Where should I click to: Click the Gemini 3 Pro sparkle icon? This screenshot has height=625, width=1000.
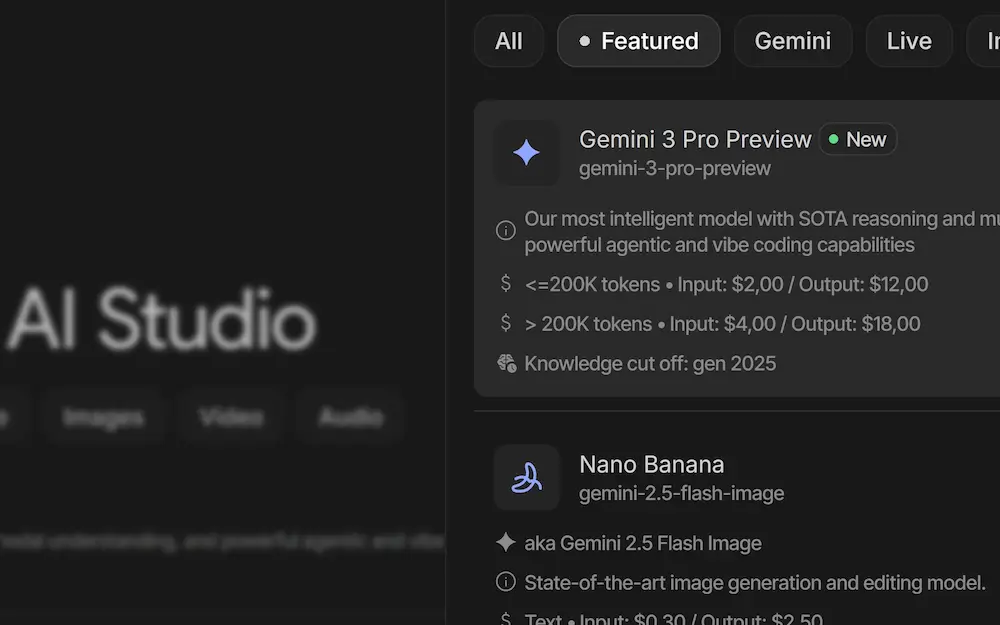(x=526, y=153)
